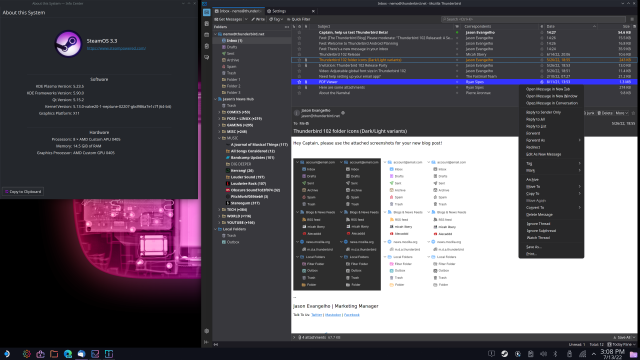640x360 pixels.
Task: Expand the FOSS + LINUX folder
Action: click(x=219, y=119)
